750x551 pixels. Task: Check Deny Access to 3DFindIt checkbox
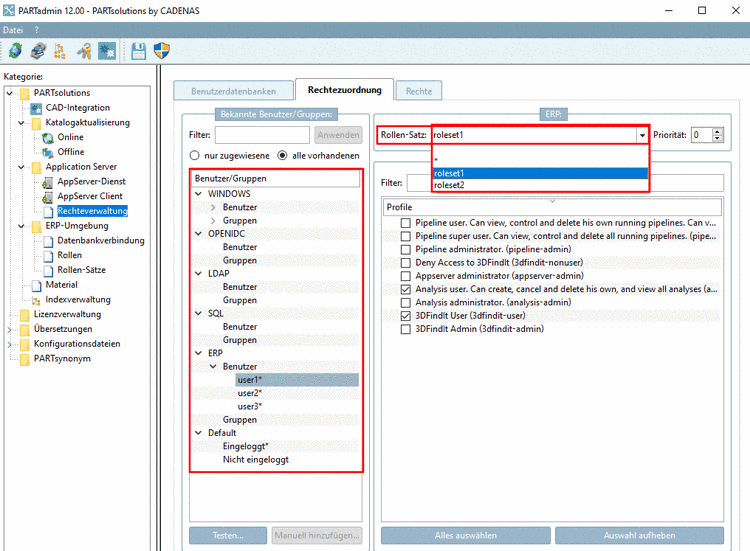click(406, 263)
